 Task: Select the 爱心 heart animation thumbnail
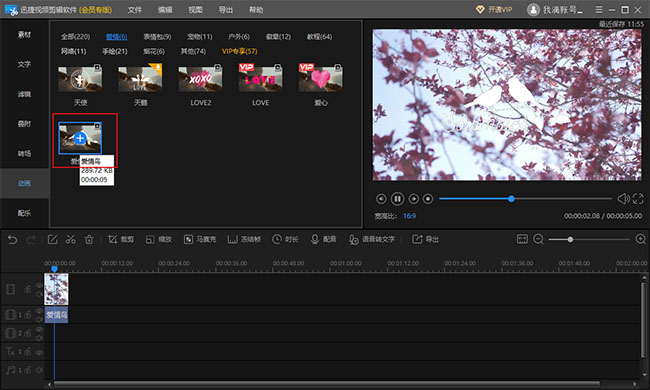(321, 78)
